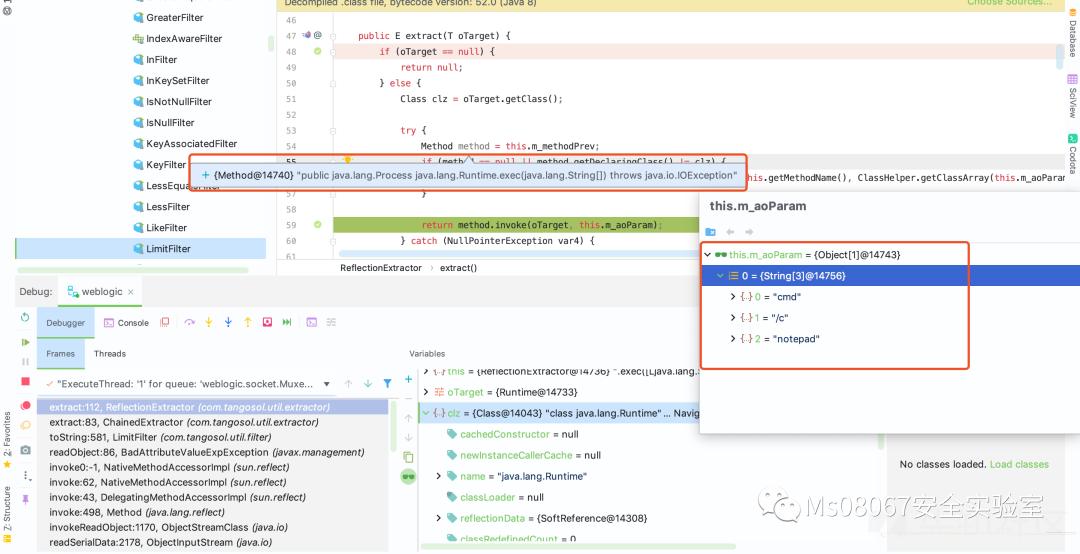Image resolution: width=1080 pixels, height=554 pixels.
Task: Open the Evaluate Expression icon
Action: (311, 322)
